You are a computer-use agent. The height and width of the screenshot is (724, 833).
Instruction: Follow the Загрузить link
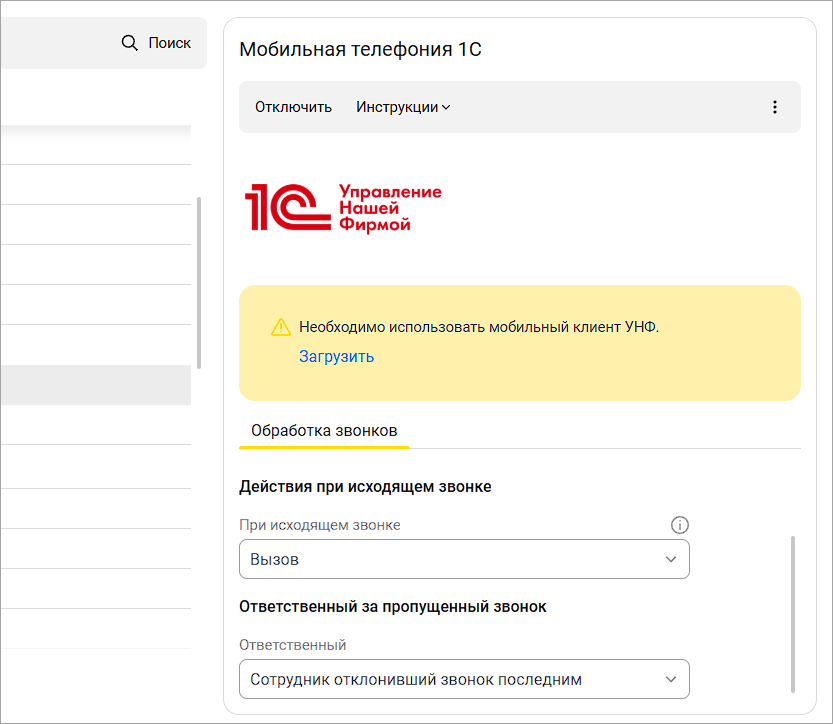(336, 356)
